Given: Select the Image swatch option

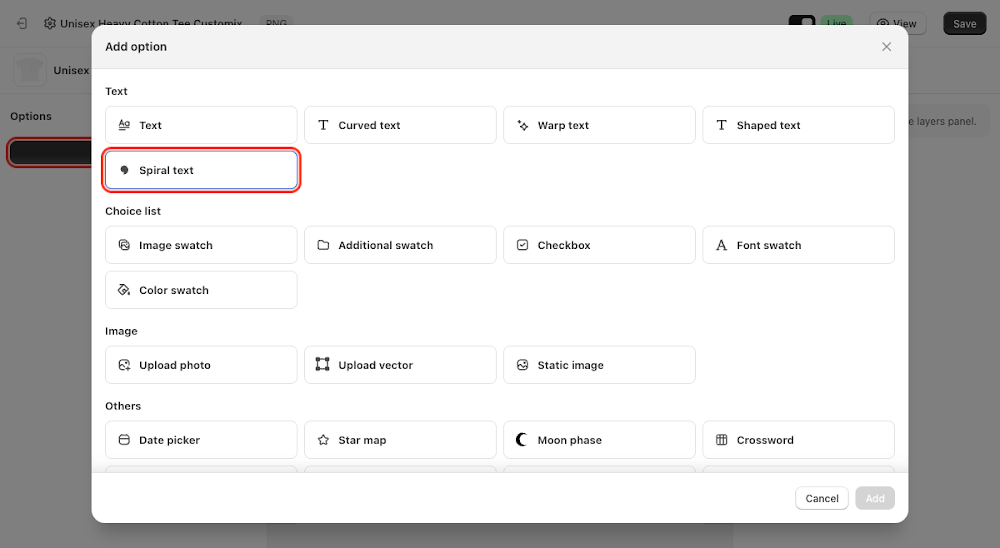Looking at the screenshot, I should [201, 245].
